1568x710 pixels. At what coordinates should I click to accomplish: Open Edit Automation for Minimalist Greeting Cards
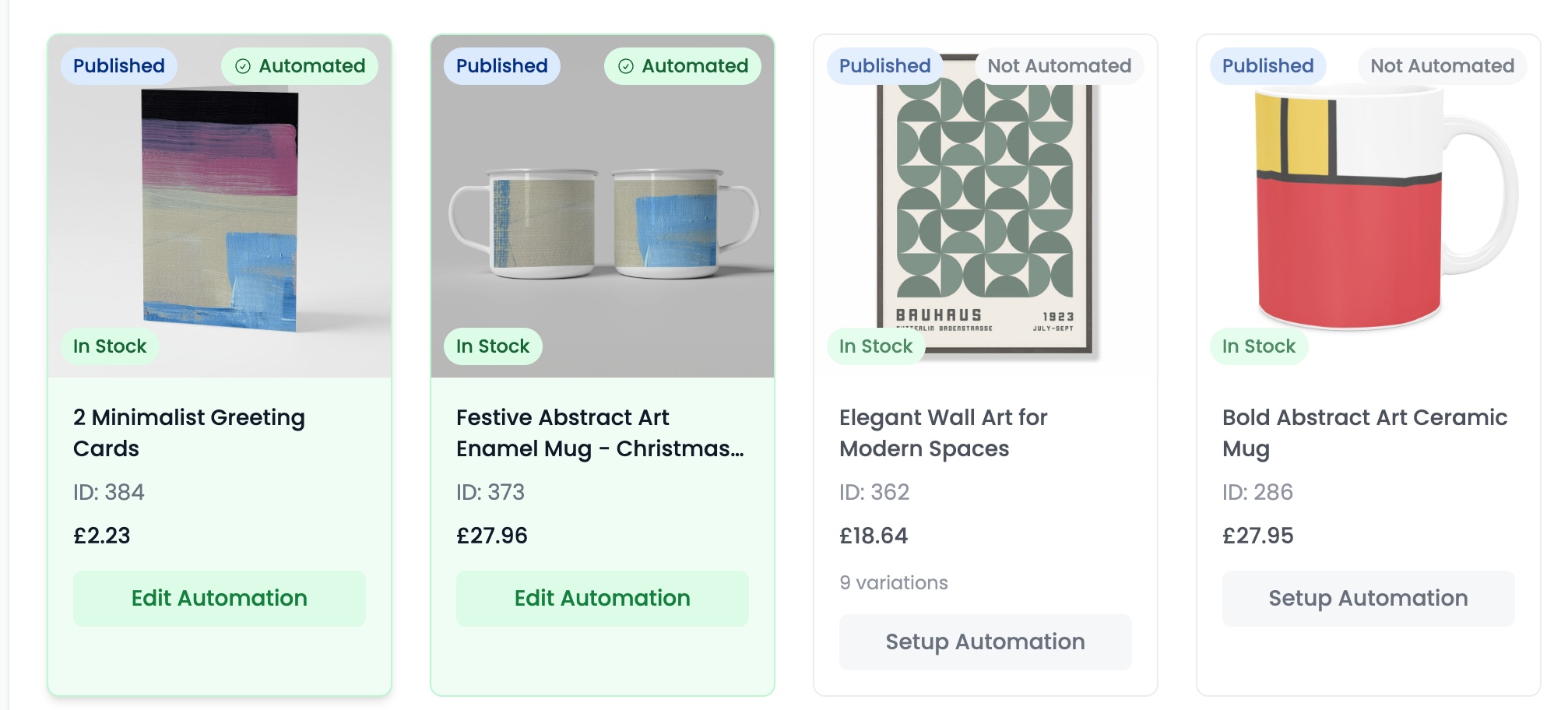(220, 598)
